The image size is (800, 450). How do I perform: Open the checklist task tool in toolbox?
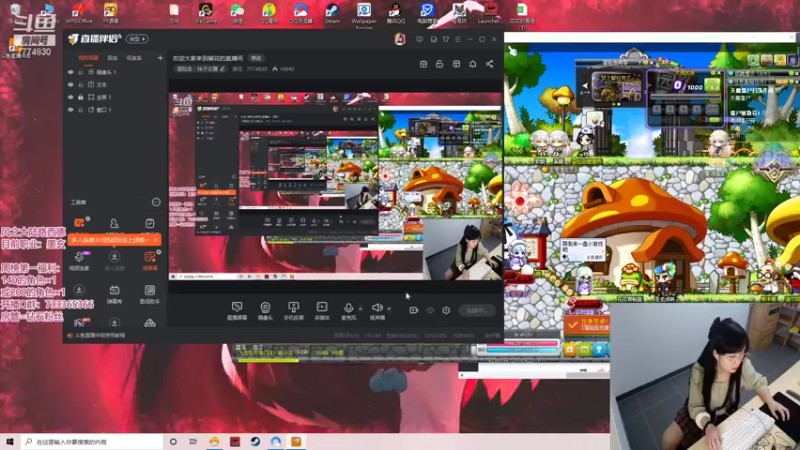click(149, 223)
